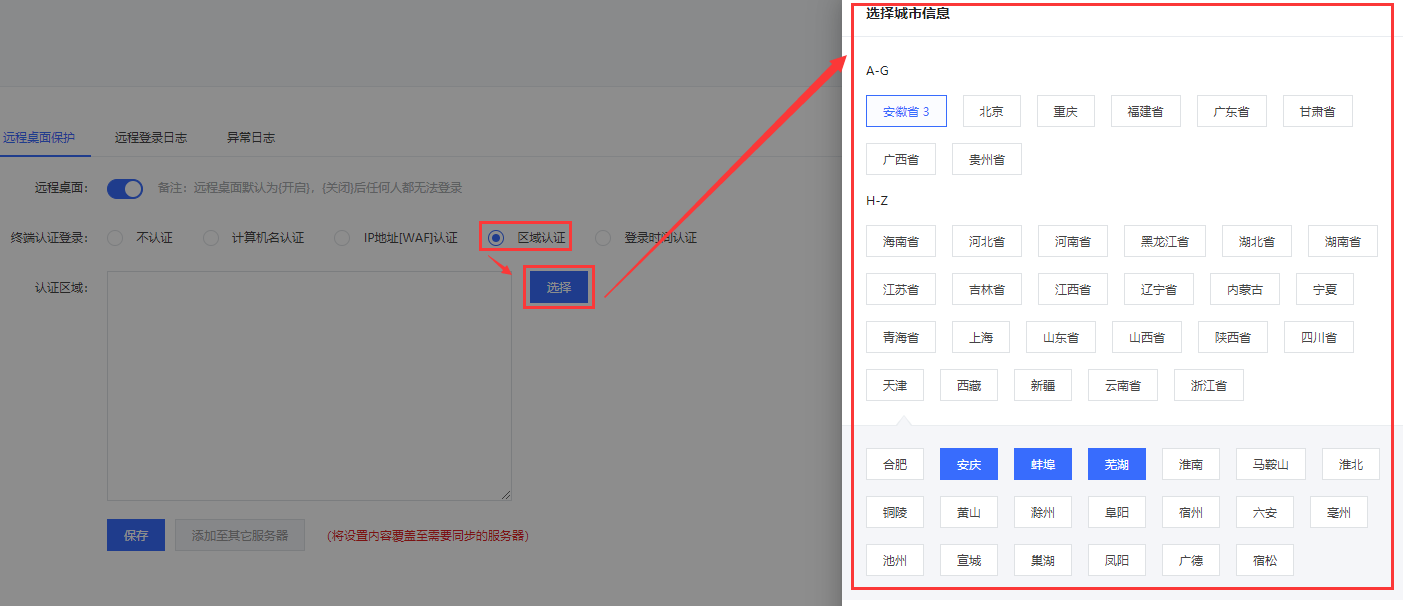Click the 保存 button
The image size is (1403, 606).
[x=136, y=535]
